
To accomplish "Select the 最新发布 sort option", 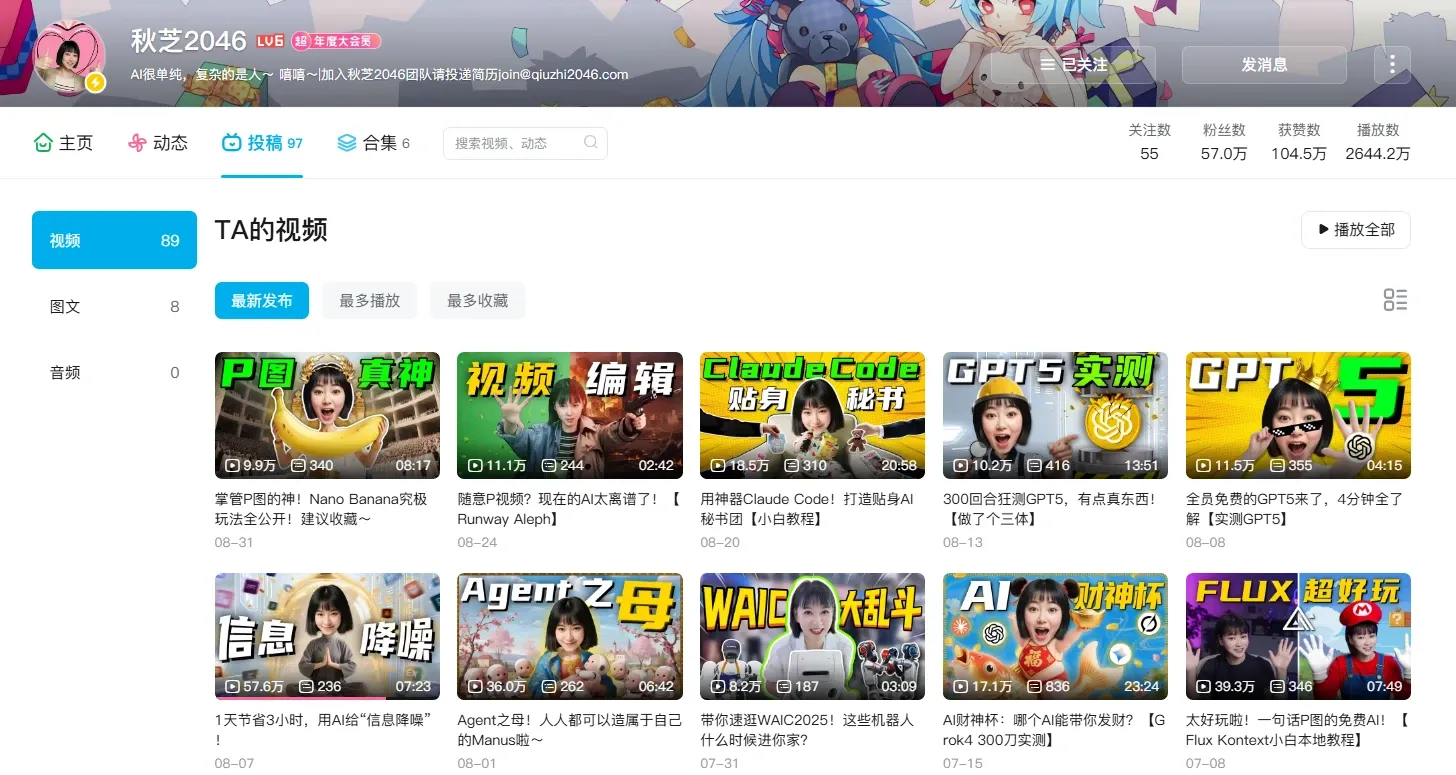I will [x=262, y=300].
